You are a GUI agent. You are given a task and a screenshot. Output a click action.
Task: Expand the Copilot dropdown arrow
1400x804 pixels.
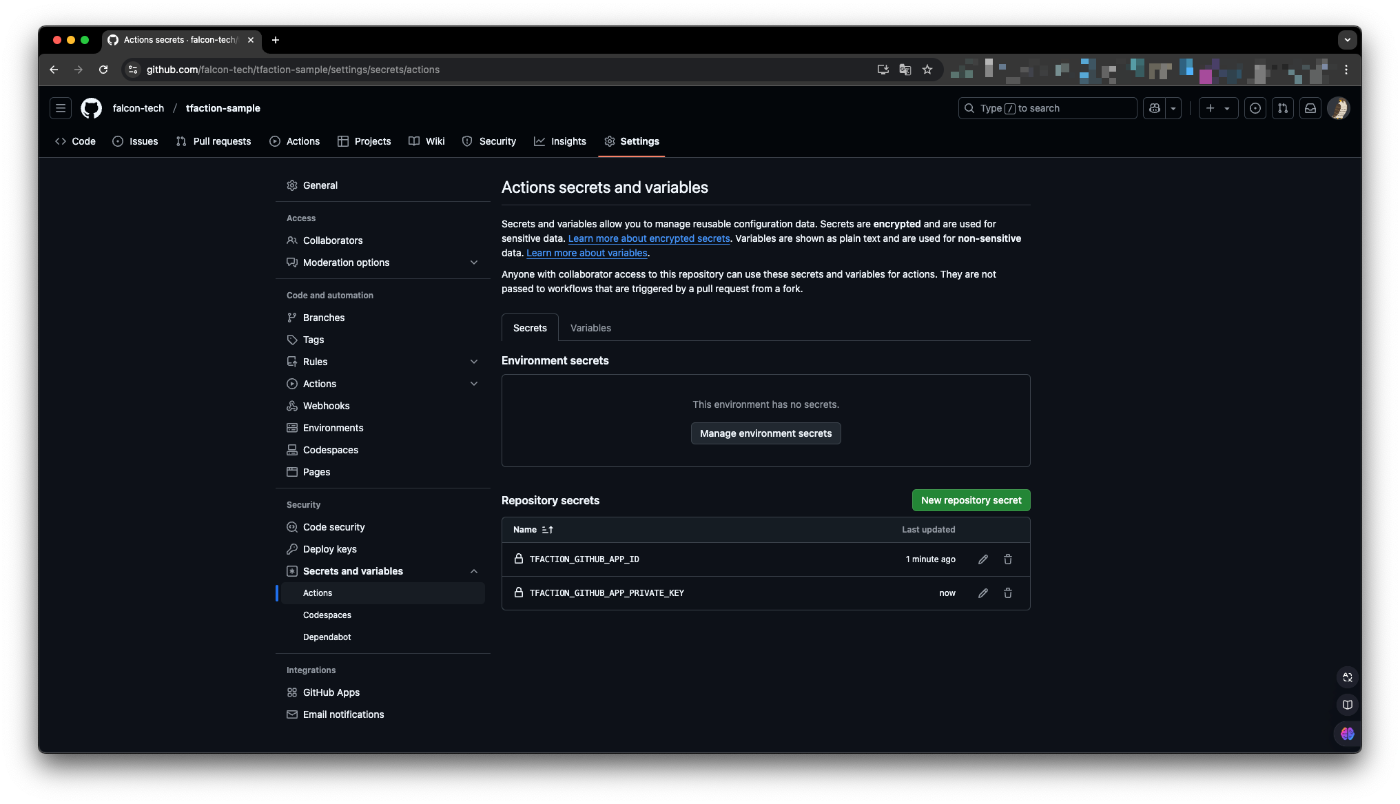1174,108
